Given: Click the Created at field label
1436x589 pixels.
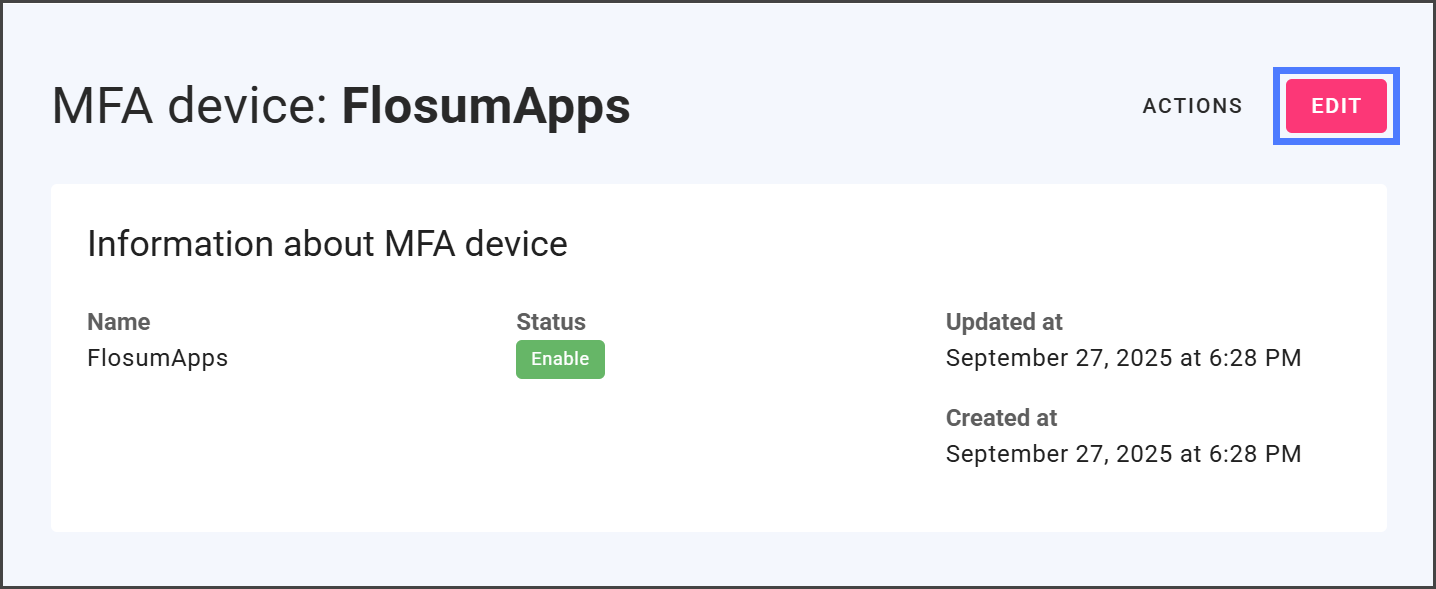Looking at the screenshot, I should pyautogui.click(x=1001, y=418).
